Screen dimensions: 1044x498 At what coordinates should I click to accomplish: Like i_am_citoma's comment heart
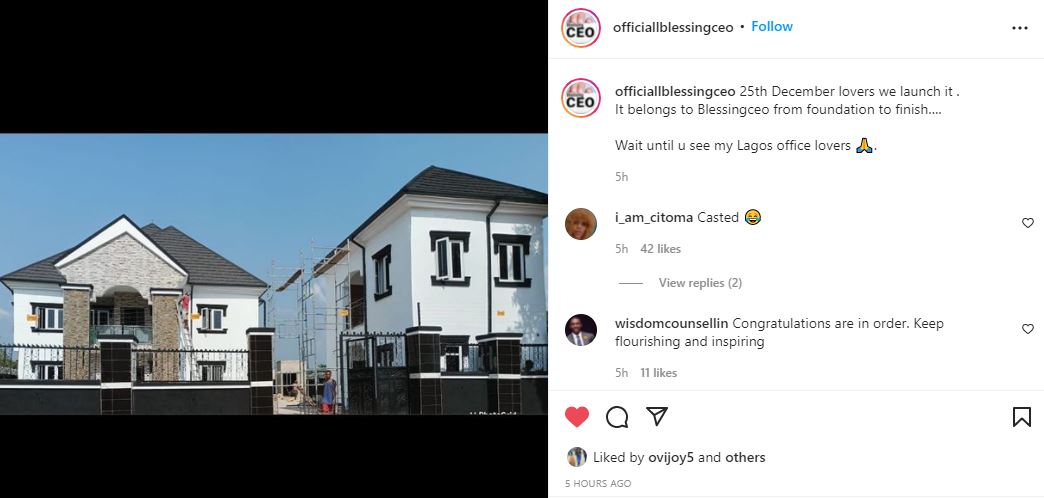[1027, 223]
